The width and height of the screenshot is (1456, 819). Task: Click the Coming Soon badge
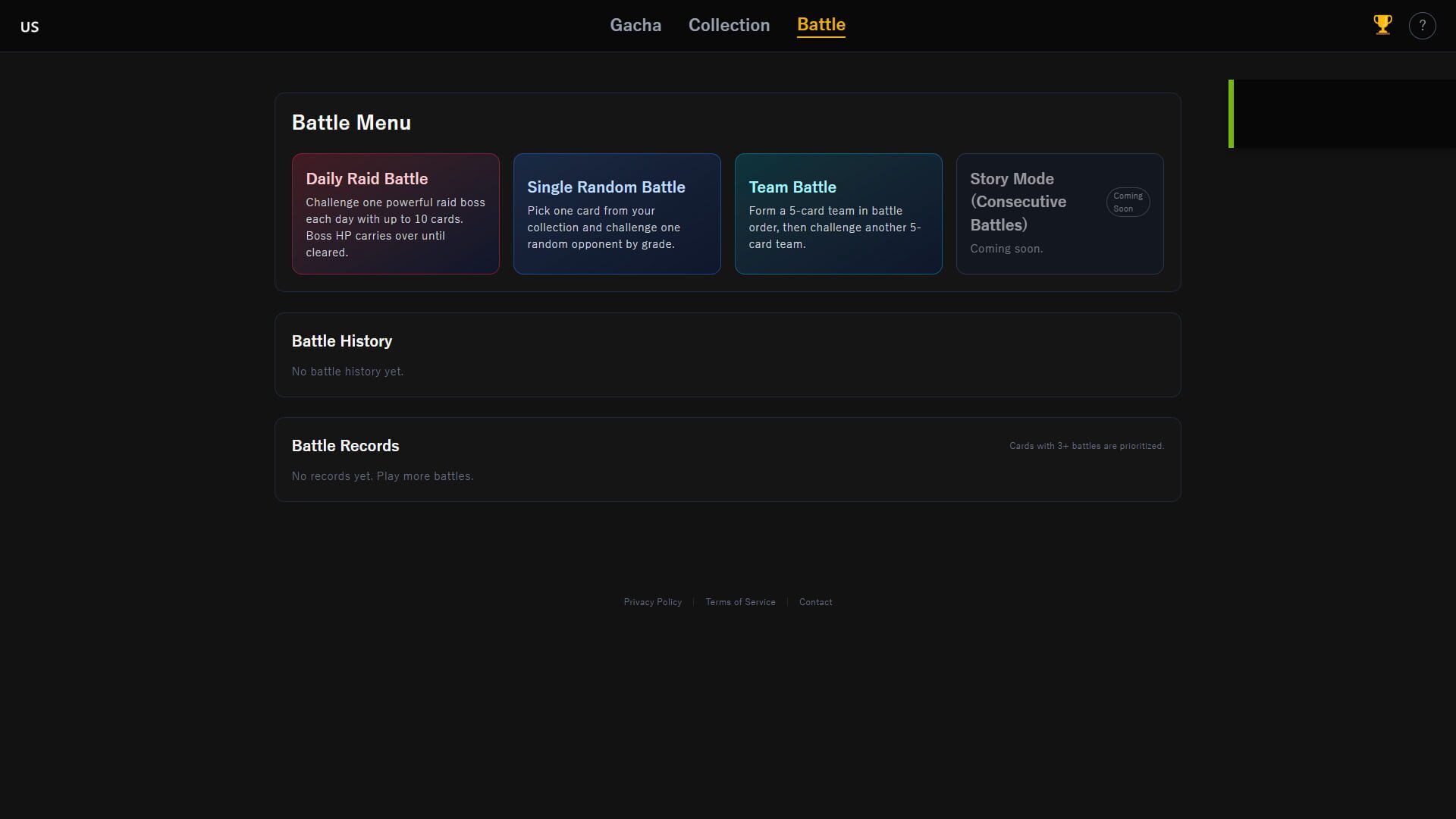click(x=1128, y=202)
